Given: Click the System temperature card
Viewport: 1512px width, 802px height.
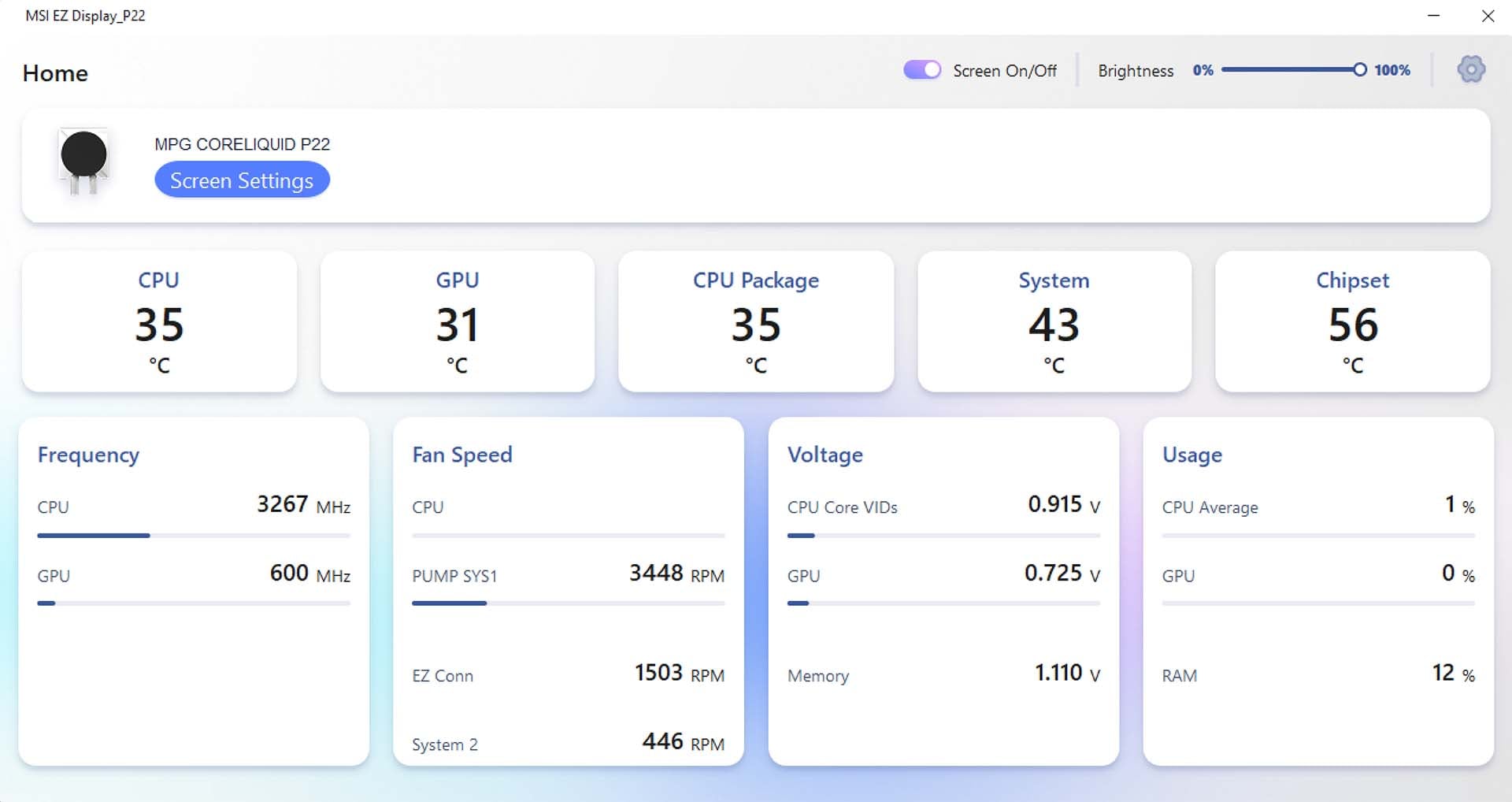Looking at the screenshot, I should click(1054, 321).
